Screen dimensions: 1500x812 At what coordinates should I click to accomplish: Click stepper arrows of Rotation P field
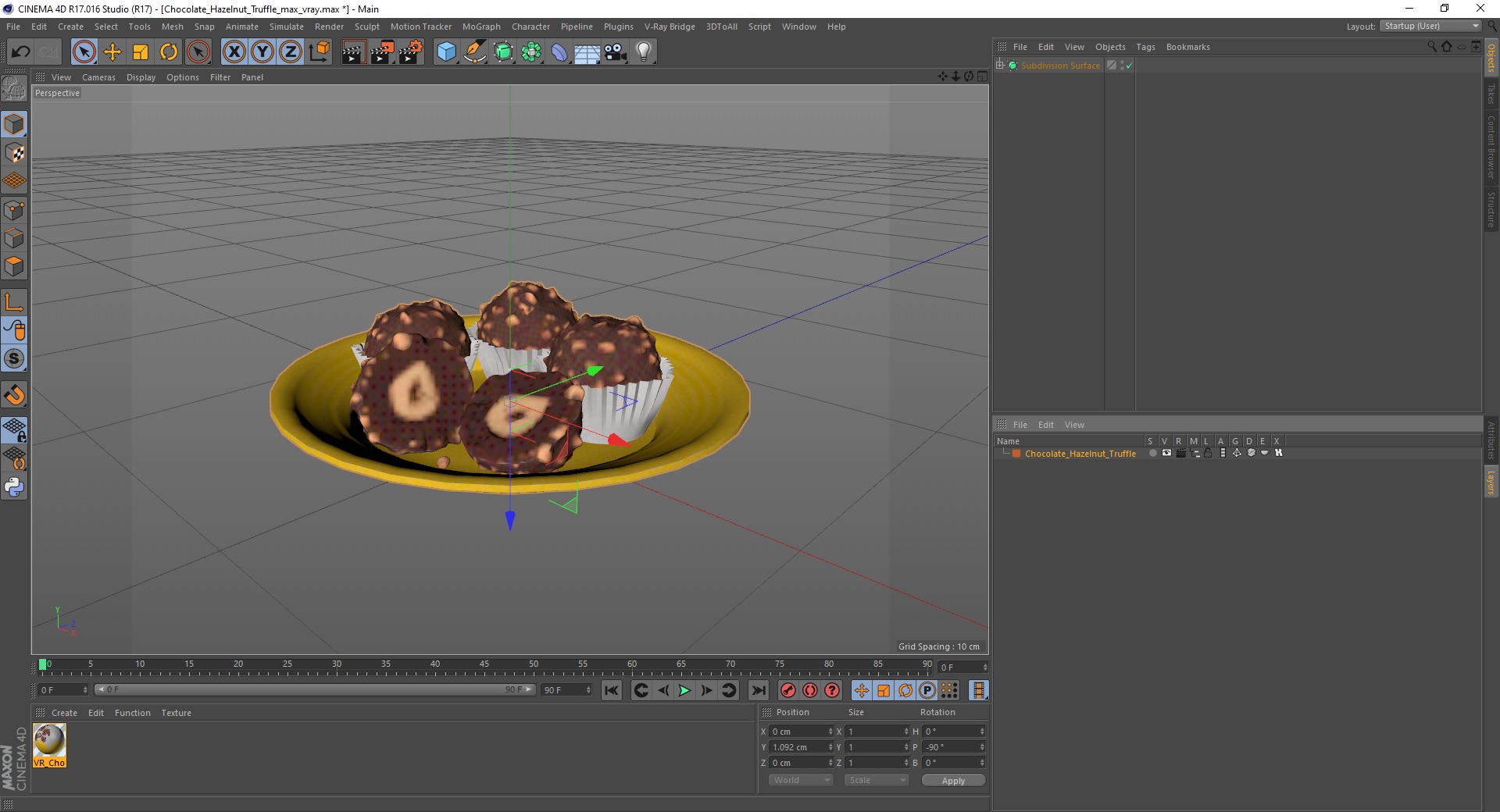point(982,747)
